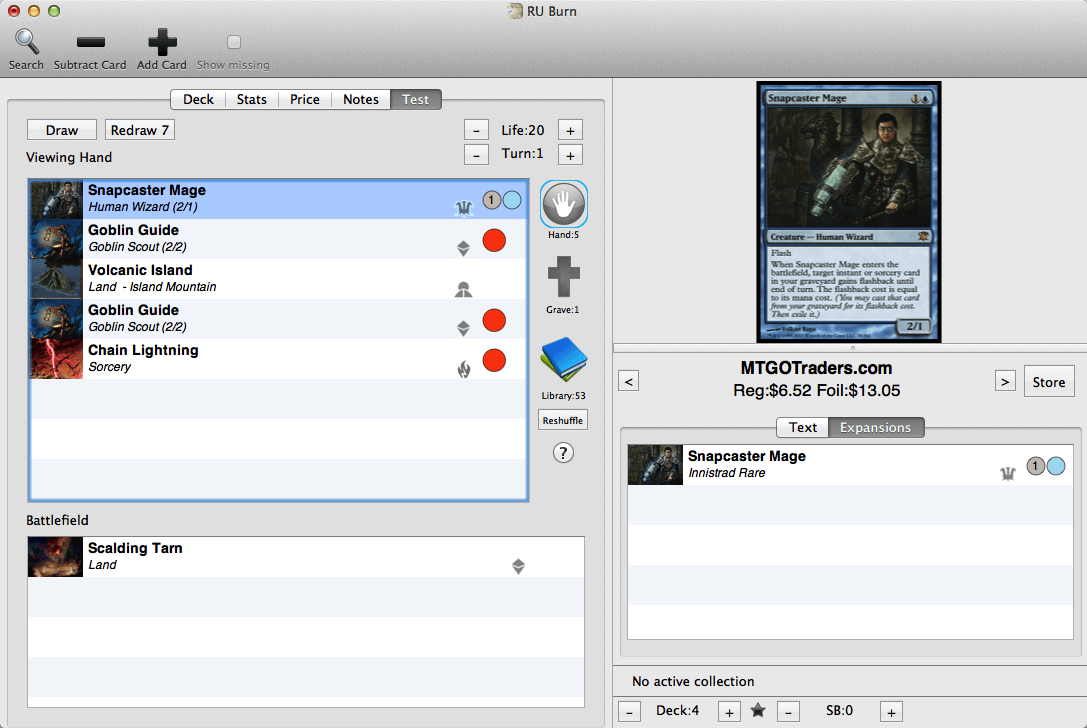Click the Battlefield label
The height and width of the screenshot is (728, 1087).
coord(58,520)
